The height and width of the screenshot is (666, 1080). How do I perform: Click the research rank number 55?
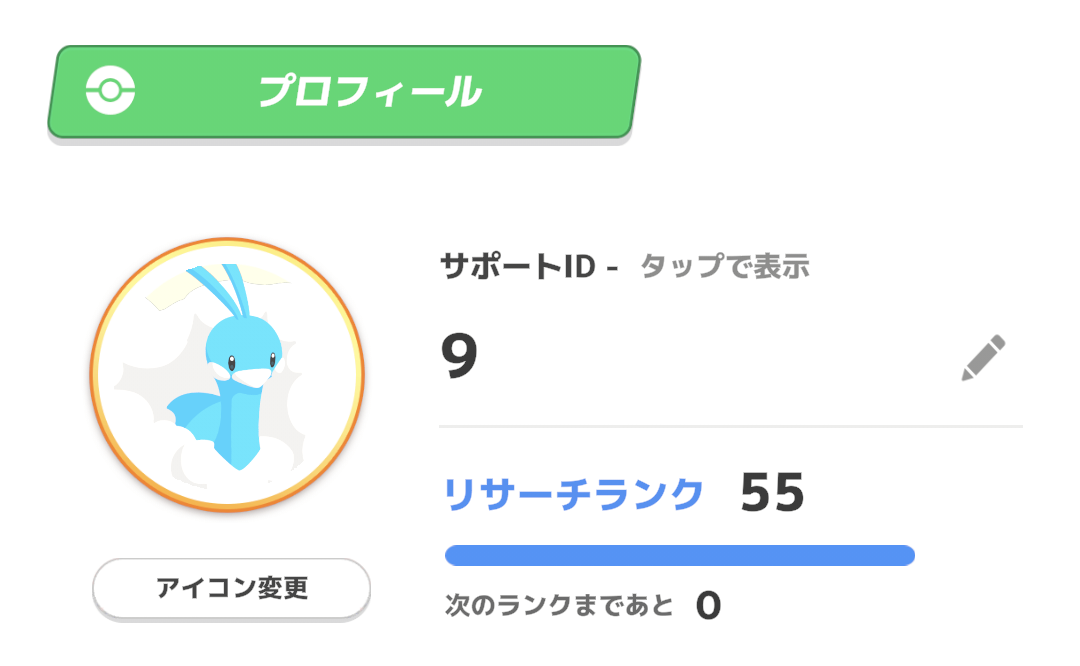coord(772,493)
